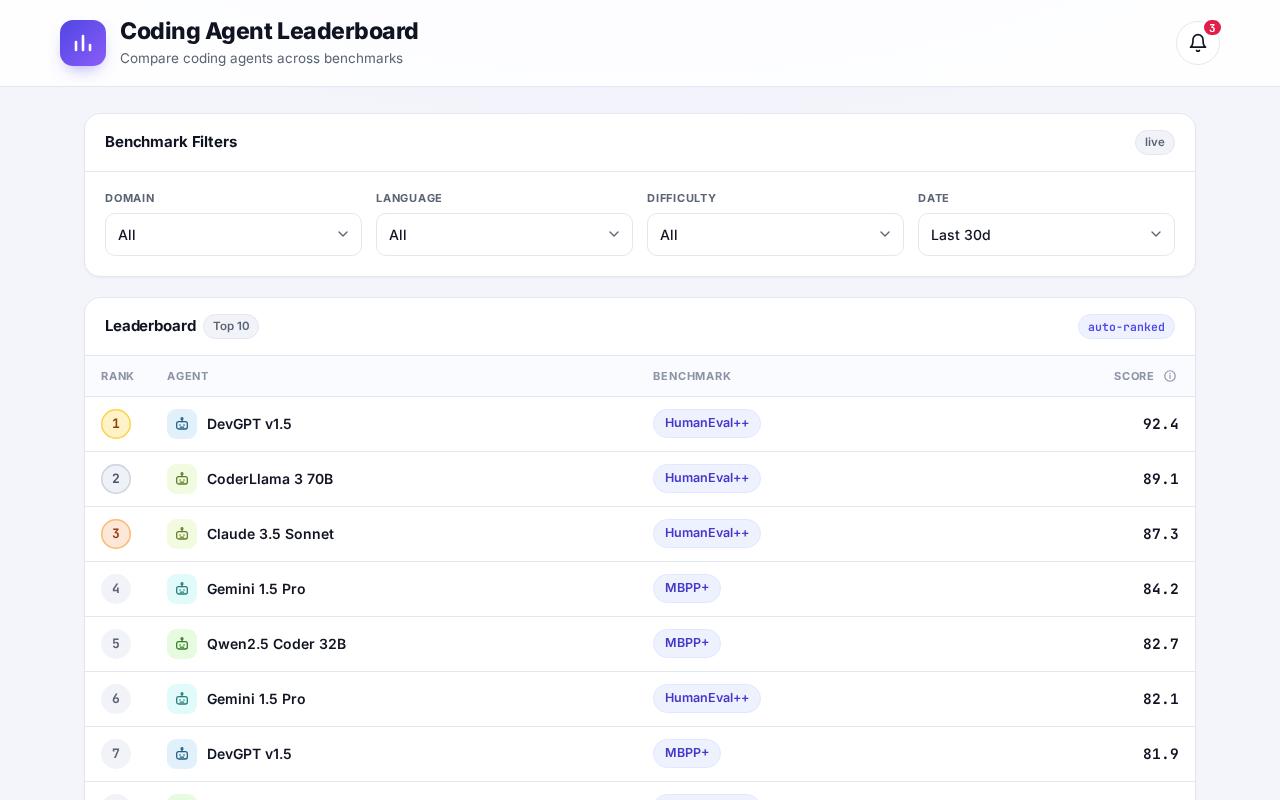Click the rank 7 badge
Image resolution: width=1280 pixels, height=800 pixels.
tap(116, 754)
